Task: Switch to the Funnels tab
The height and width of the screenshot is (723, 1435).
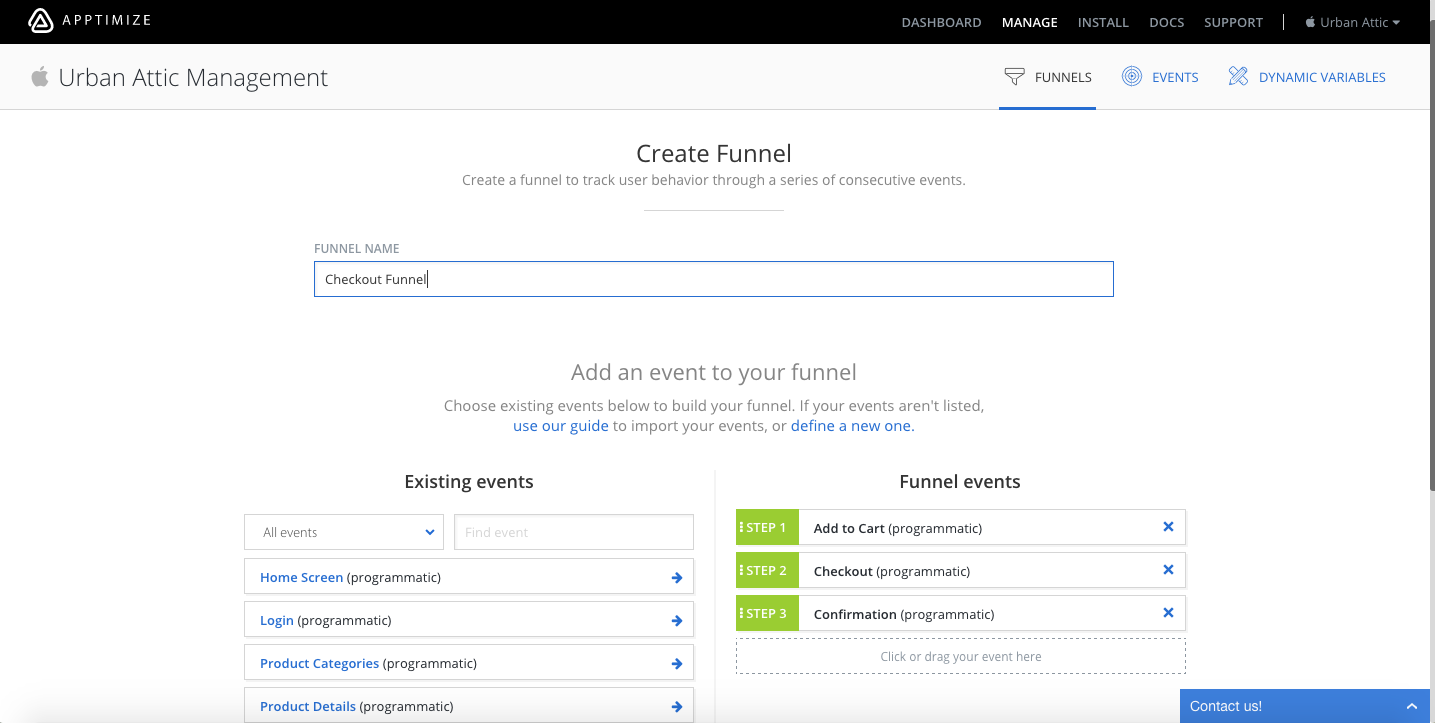Action: (1047, 77)
